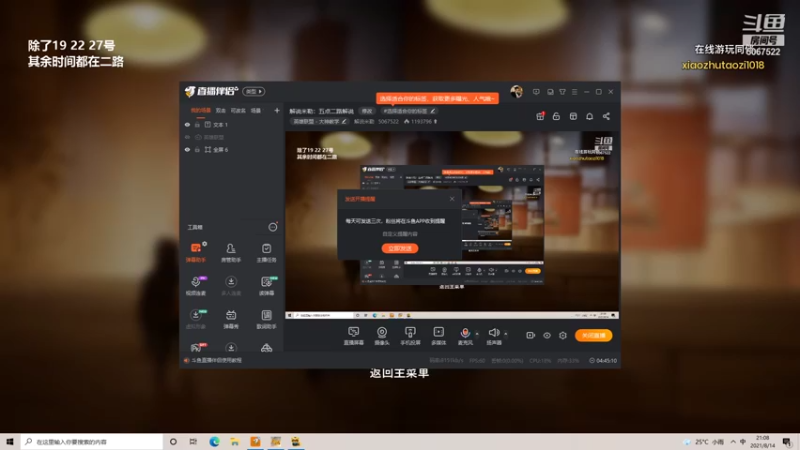The width and height of the screenshot is (800, 450).
Task: Select the greyed 英雄联盟 layer row
Action: 232,137
